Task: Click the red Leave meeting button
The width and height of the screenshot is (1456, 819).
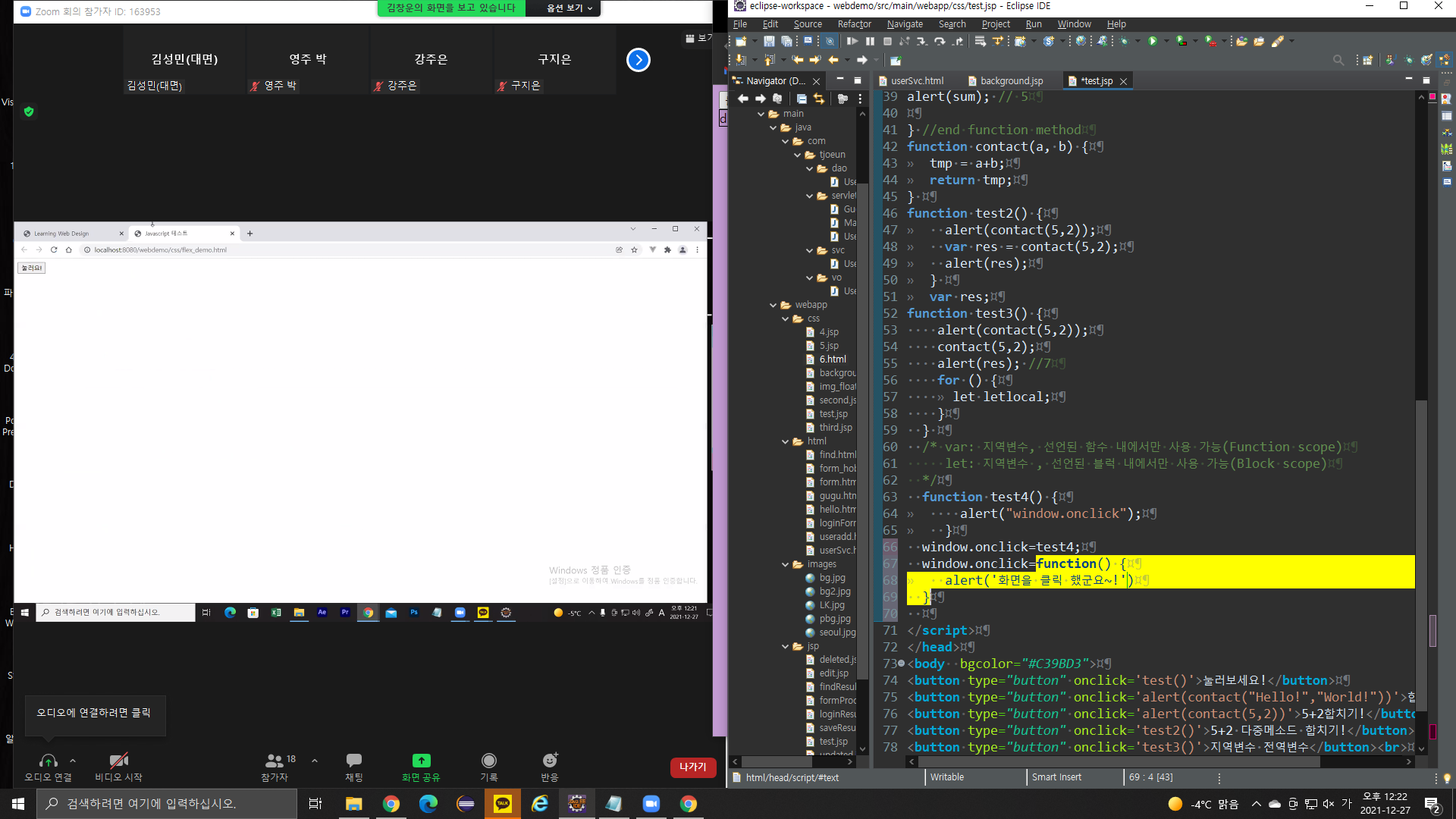Action: [x=692, y=767]
